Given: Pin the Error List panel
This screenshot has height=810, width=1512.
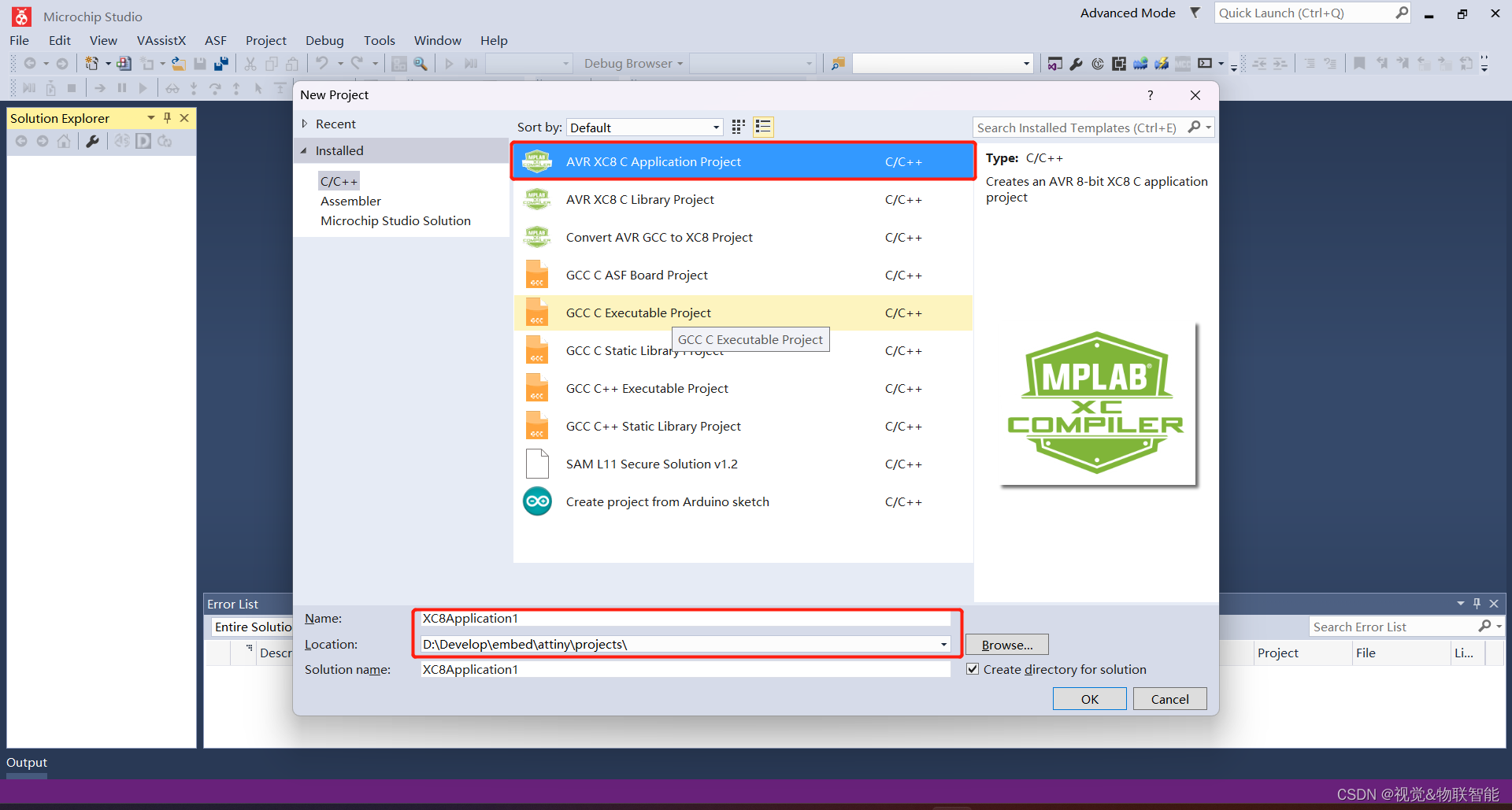Looking at the screenshot, I should coord(1477,604).
